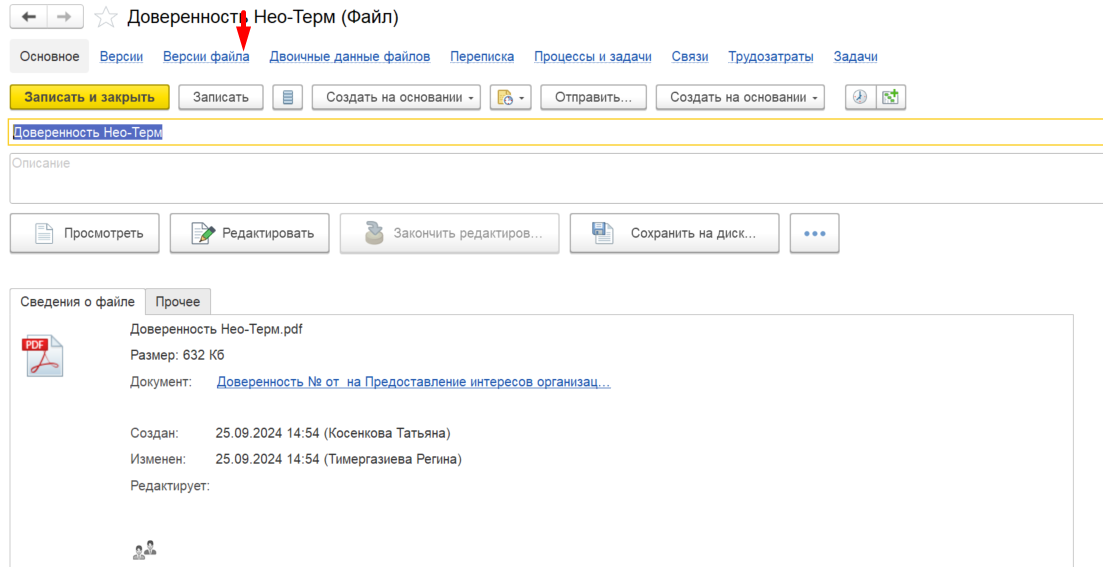Open the three-dots more actions button

(x=814, y=234)
